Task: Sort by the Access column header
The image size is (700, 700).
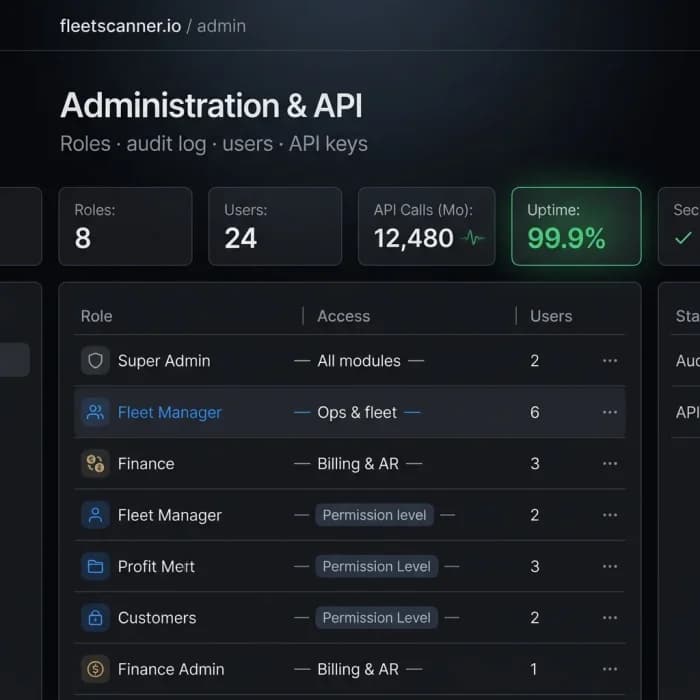Action: pos(344,316)
